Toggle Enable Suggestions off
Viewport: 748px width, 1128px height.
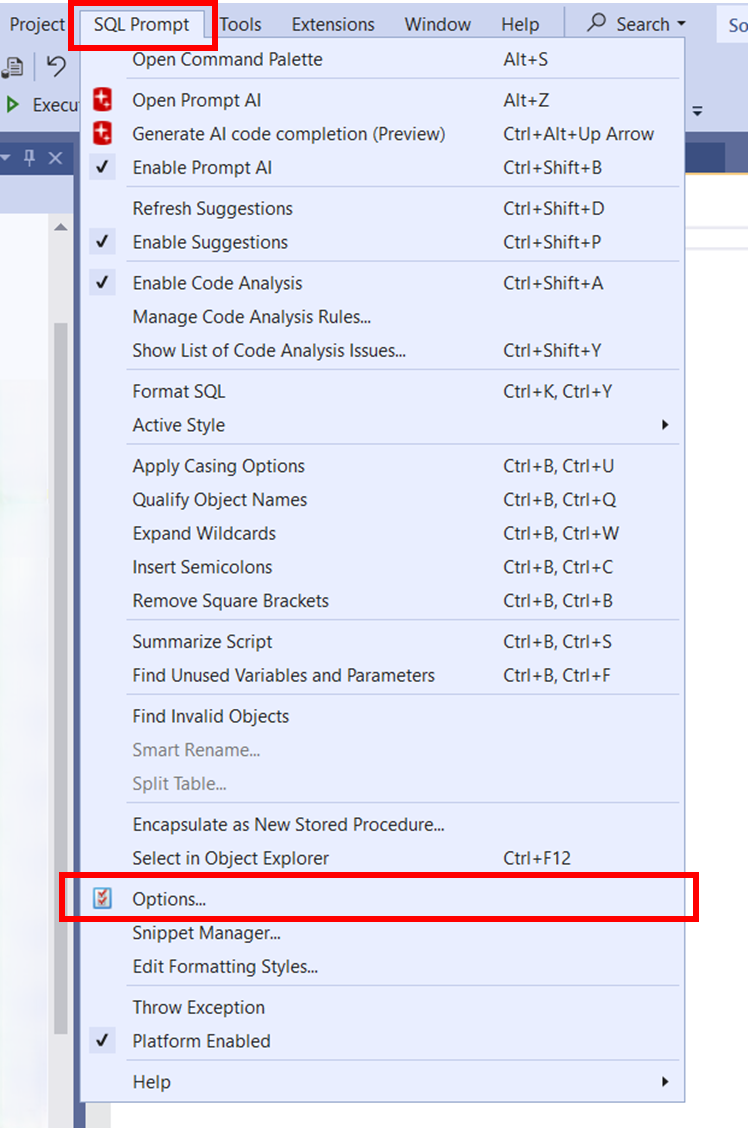click(x=210, y=242)
